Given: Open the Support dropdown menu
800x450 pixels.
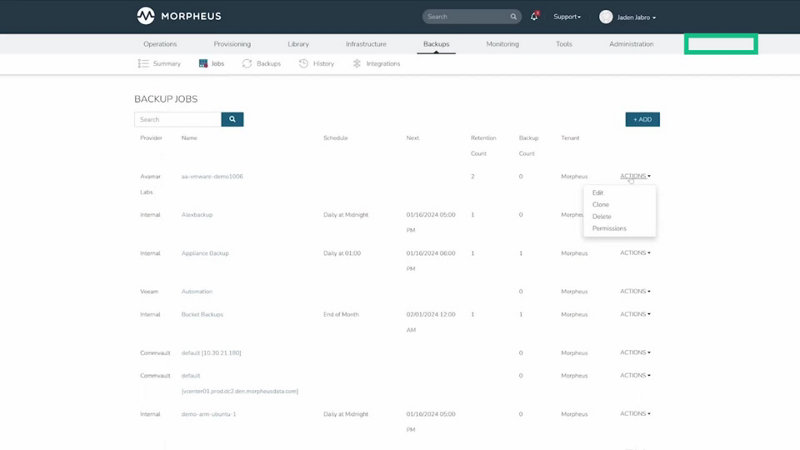Looking at the screenshot, I should (567, 17).
